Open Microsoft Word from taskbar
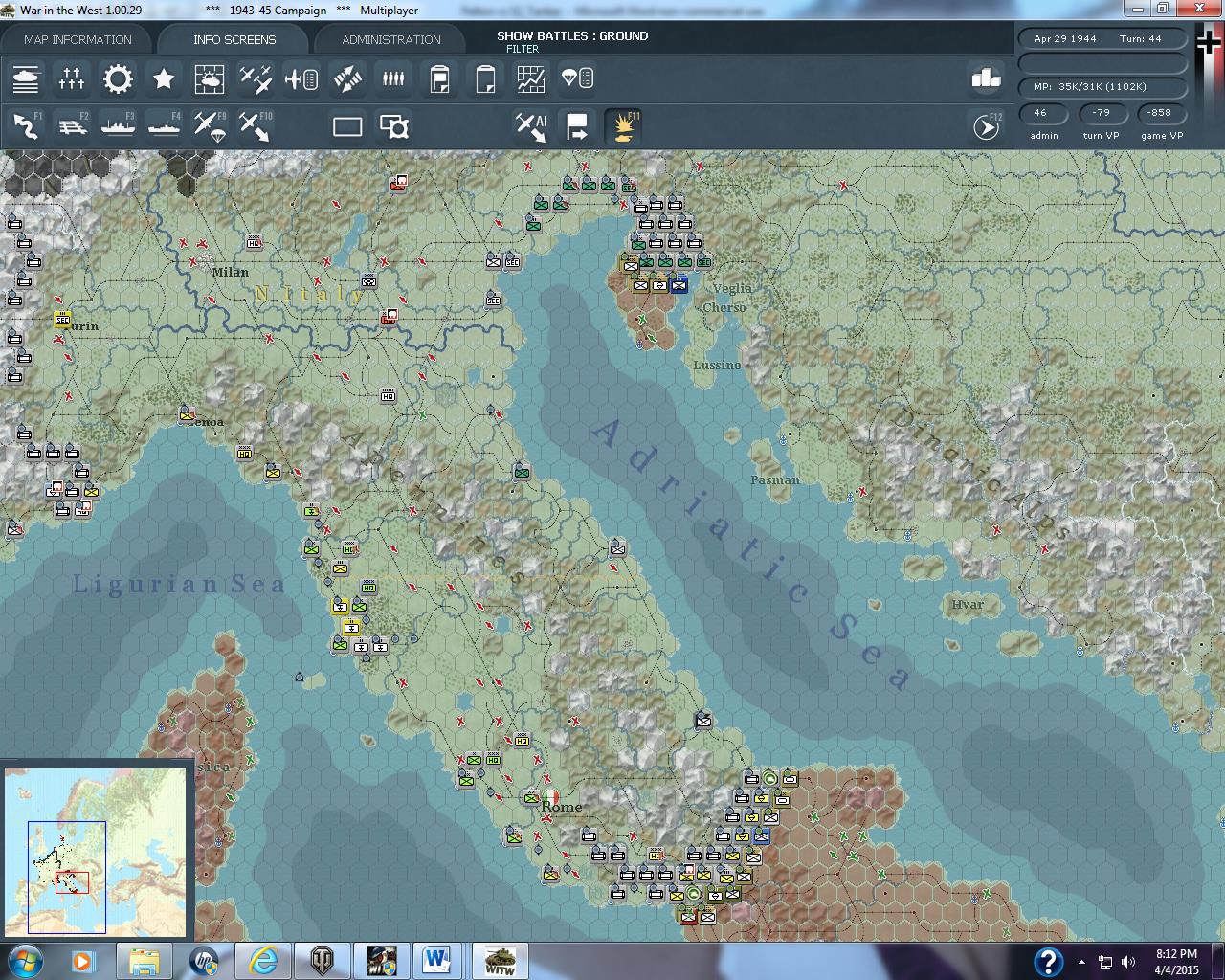This screenshot has height=980, width=1225. coord(437,961)
